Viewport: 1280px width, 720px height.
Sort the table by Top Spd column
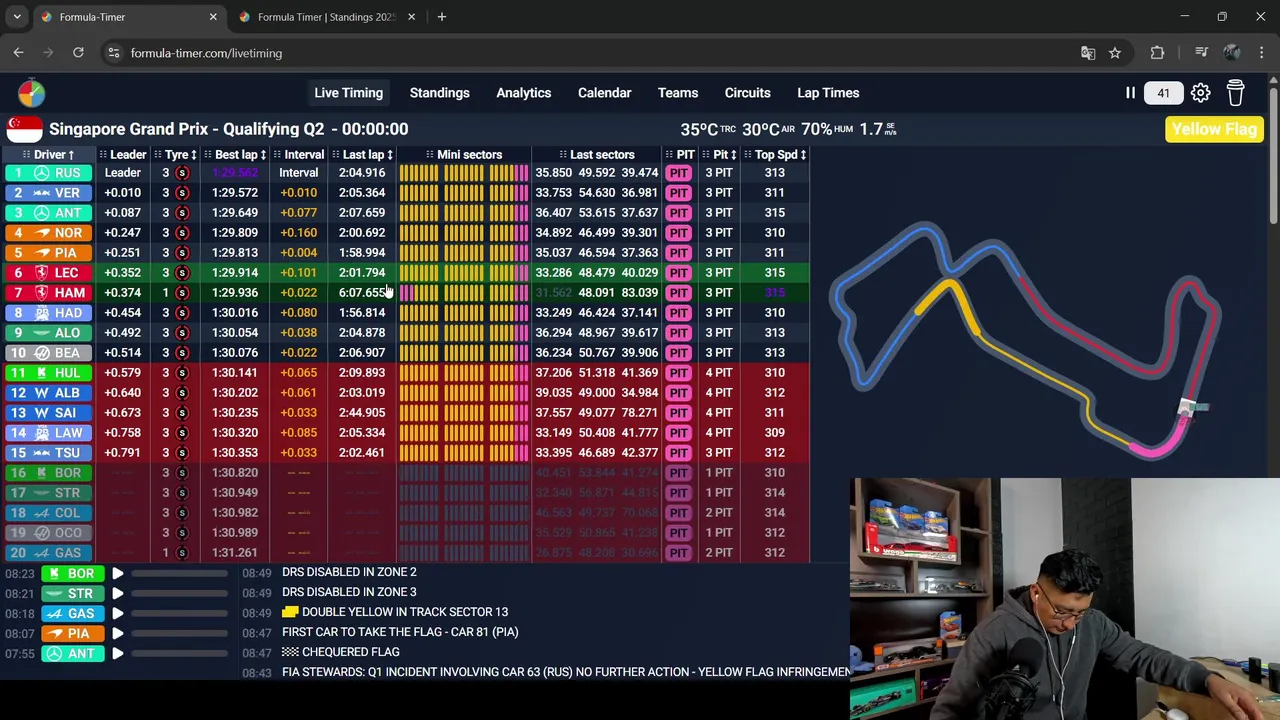click(x=775, y=155)
